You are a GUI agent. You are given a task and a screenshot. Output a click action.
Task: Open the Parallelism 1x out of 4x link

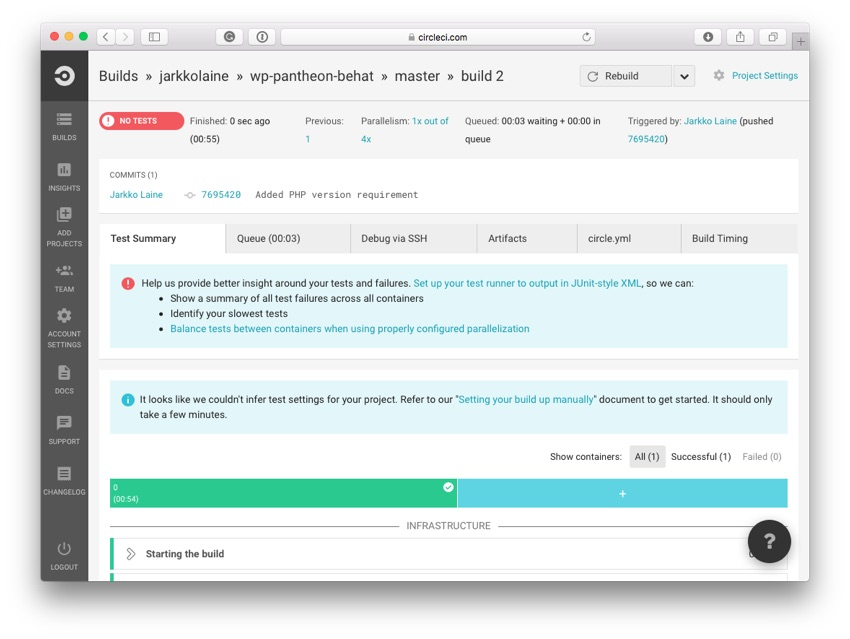(404, 130)
